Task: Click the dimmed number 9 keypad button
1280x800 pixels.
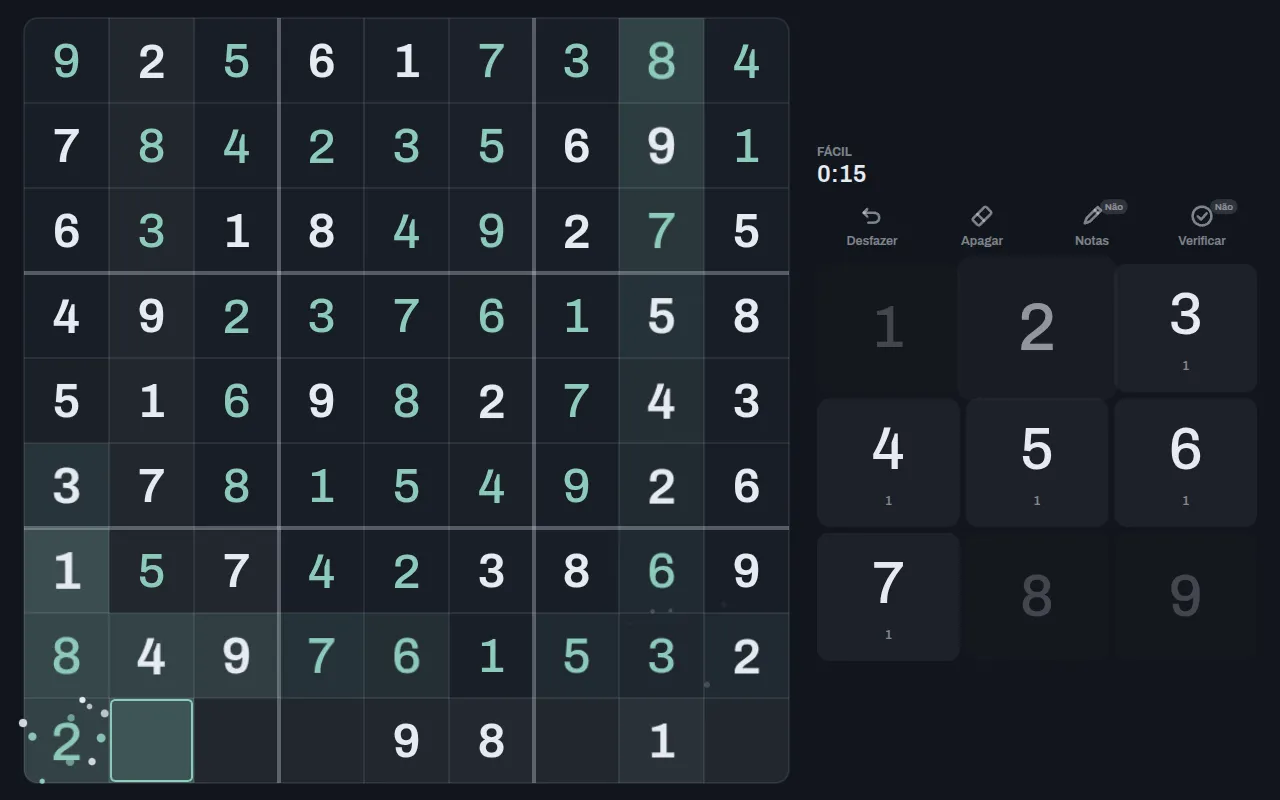Action: coord(1185,597)
